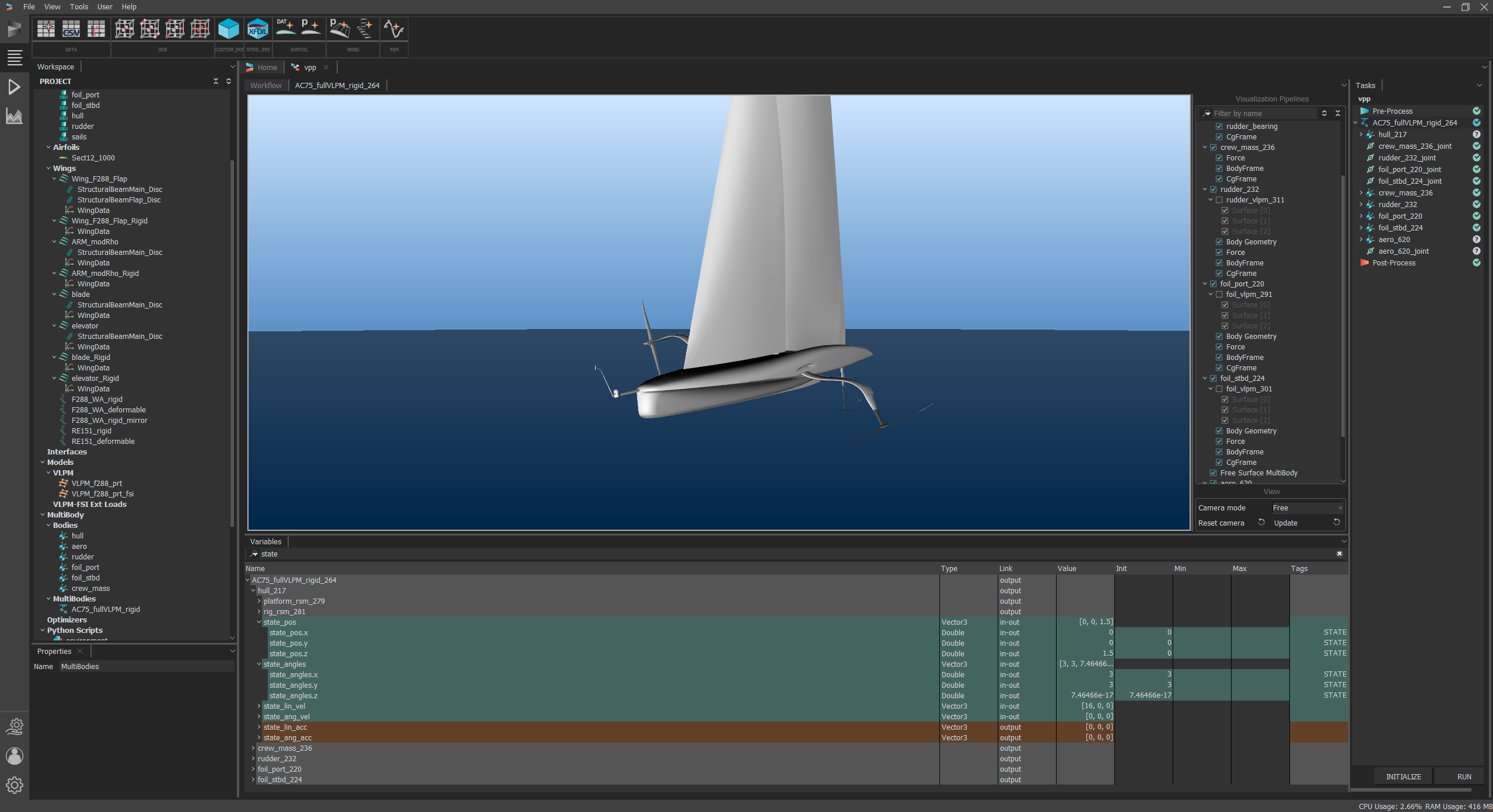Enable the foil_vlpm_301 checkbox

1219,388
